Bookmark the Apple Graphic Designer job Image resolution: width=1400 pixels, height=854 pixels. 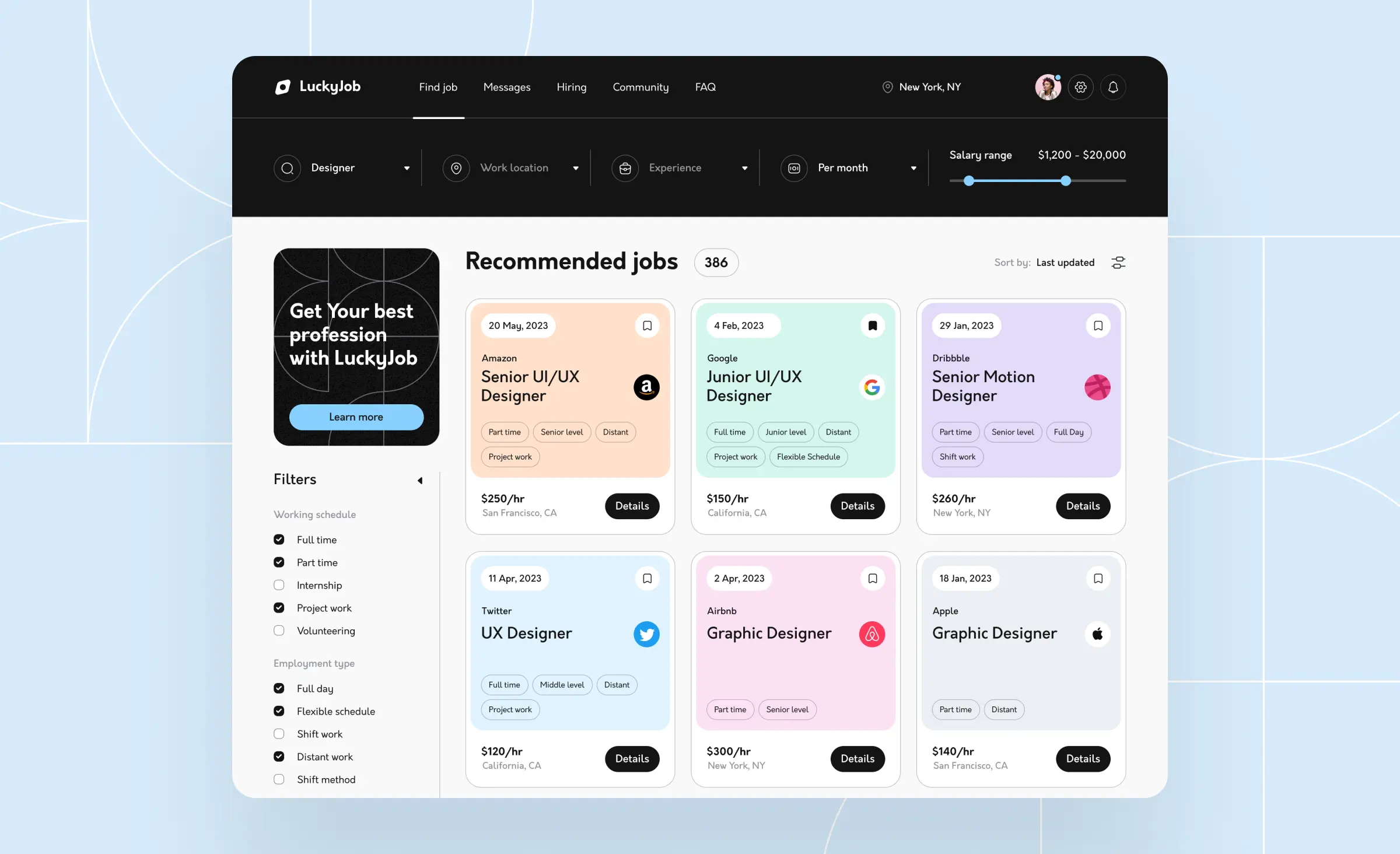click(x=1098, y=578)
